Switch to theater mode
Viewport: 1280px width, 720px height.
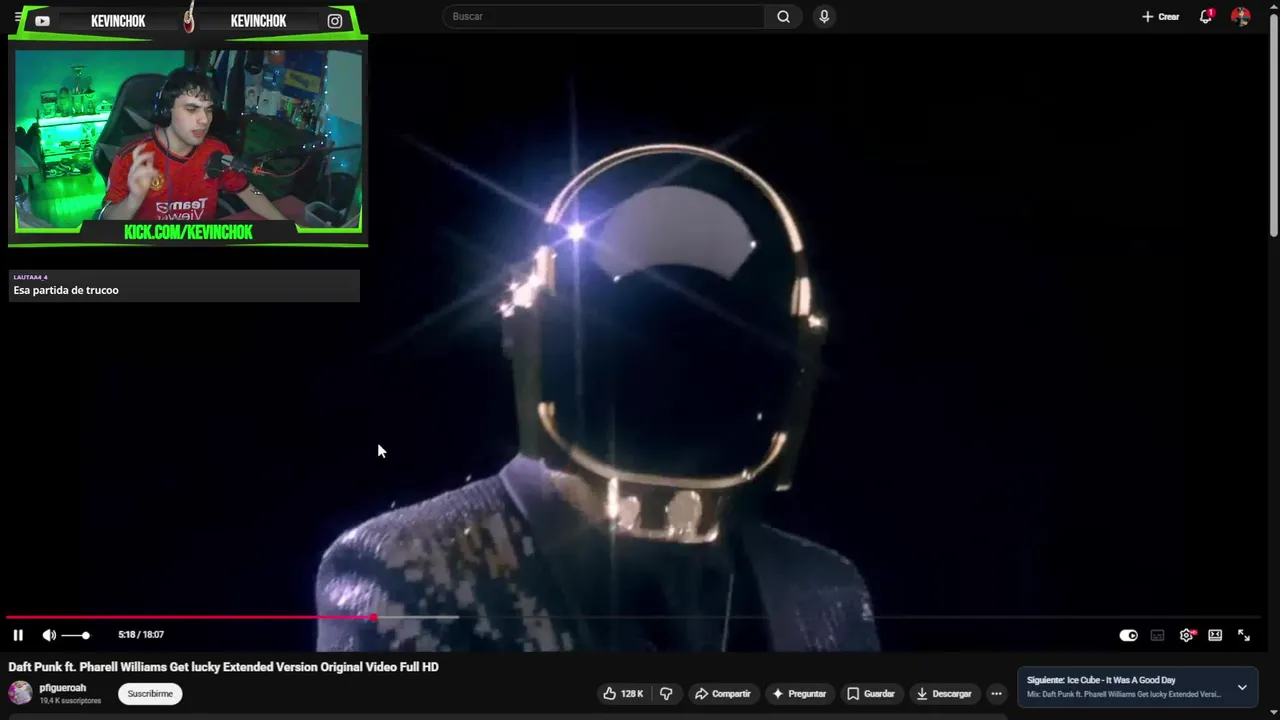(1215, 635)
